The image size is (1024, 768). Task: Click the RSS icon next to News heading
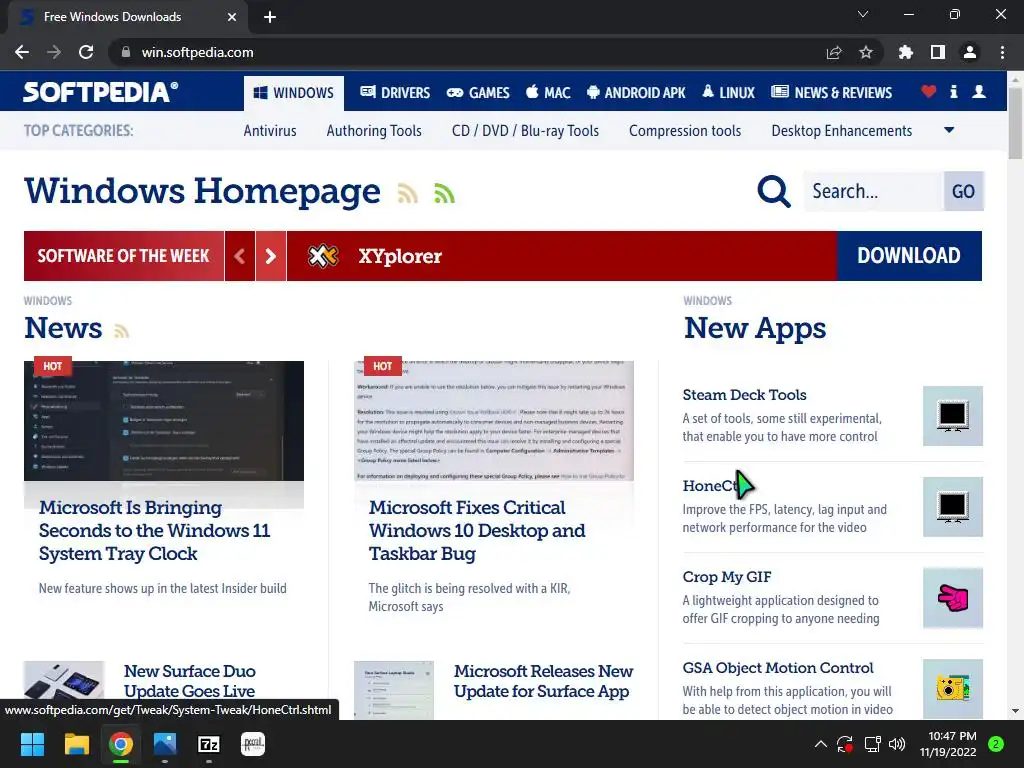coord(121,331)
